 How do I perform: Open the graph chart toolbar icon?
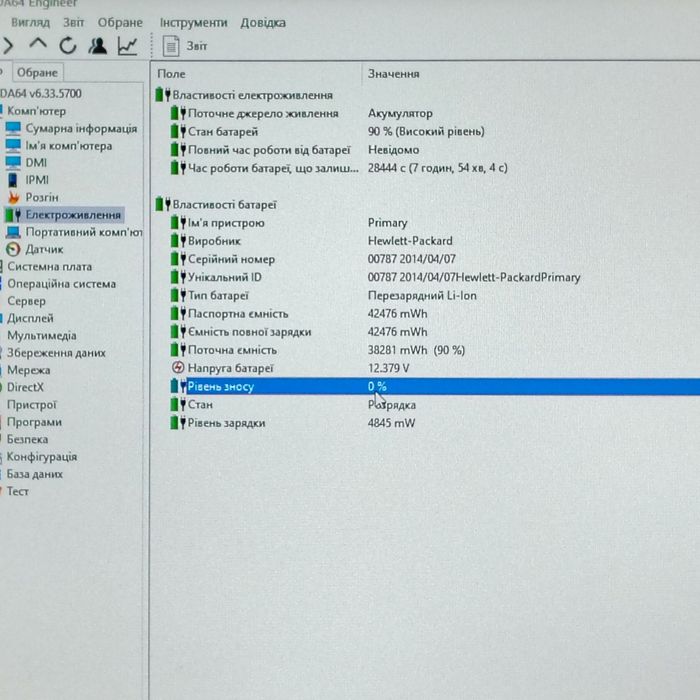(127, 46)
